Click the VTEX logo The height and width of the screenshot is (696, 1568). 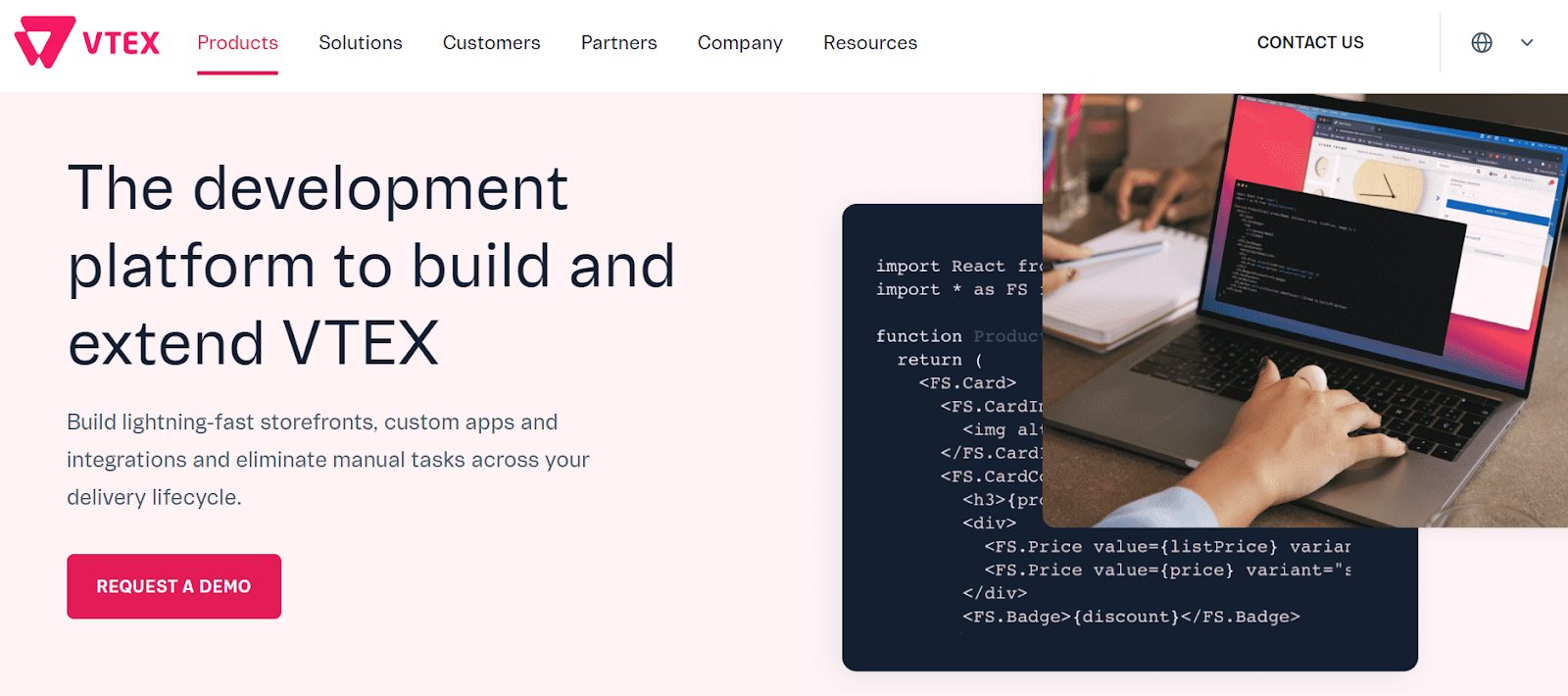pos(87,42)
